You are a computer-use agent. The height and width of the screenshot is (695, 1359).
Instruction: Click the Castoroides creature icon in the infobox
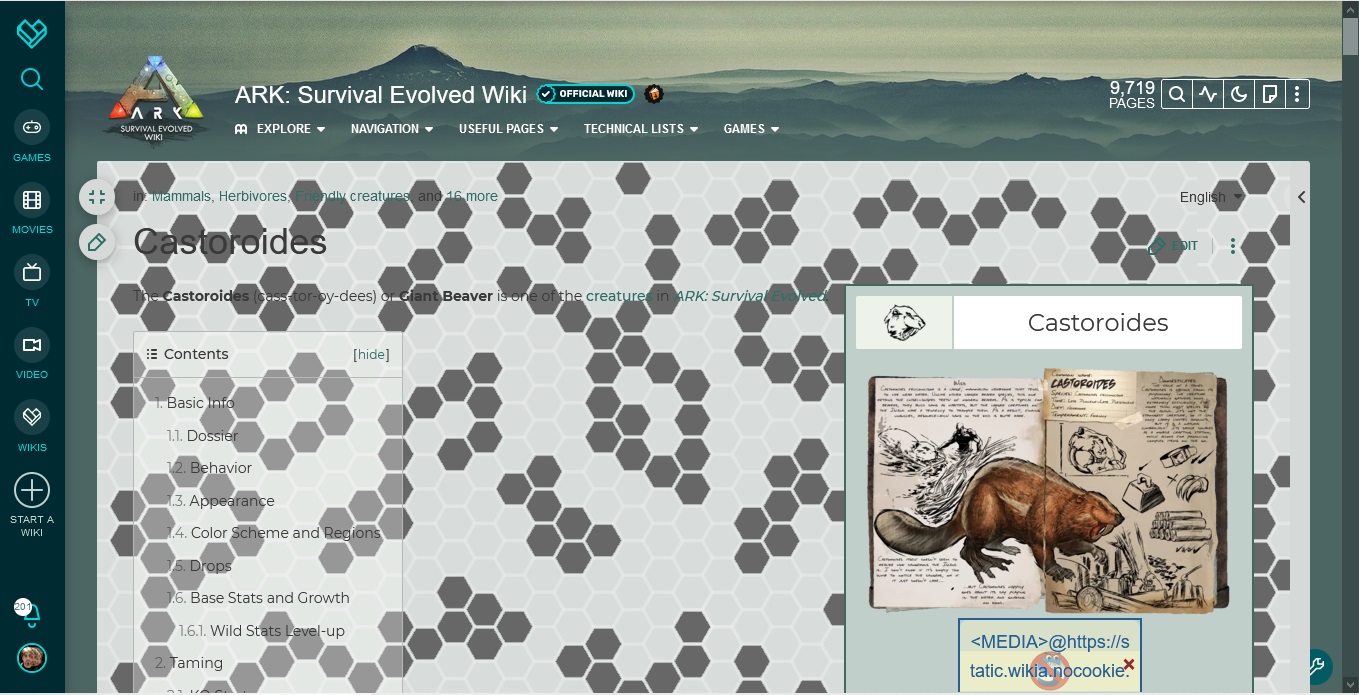(x=904, y=322)
